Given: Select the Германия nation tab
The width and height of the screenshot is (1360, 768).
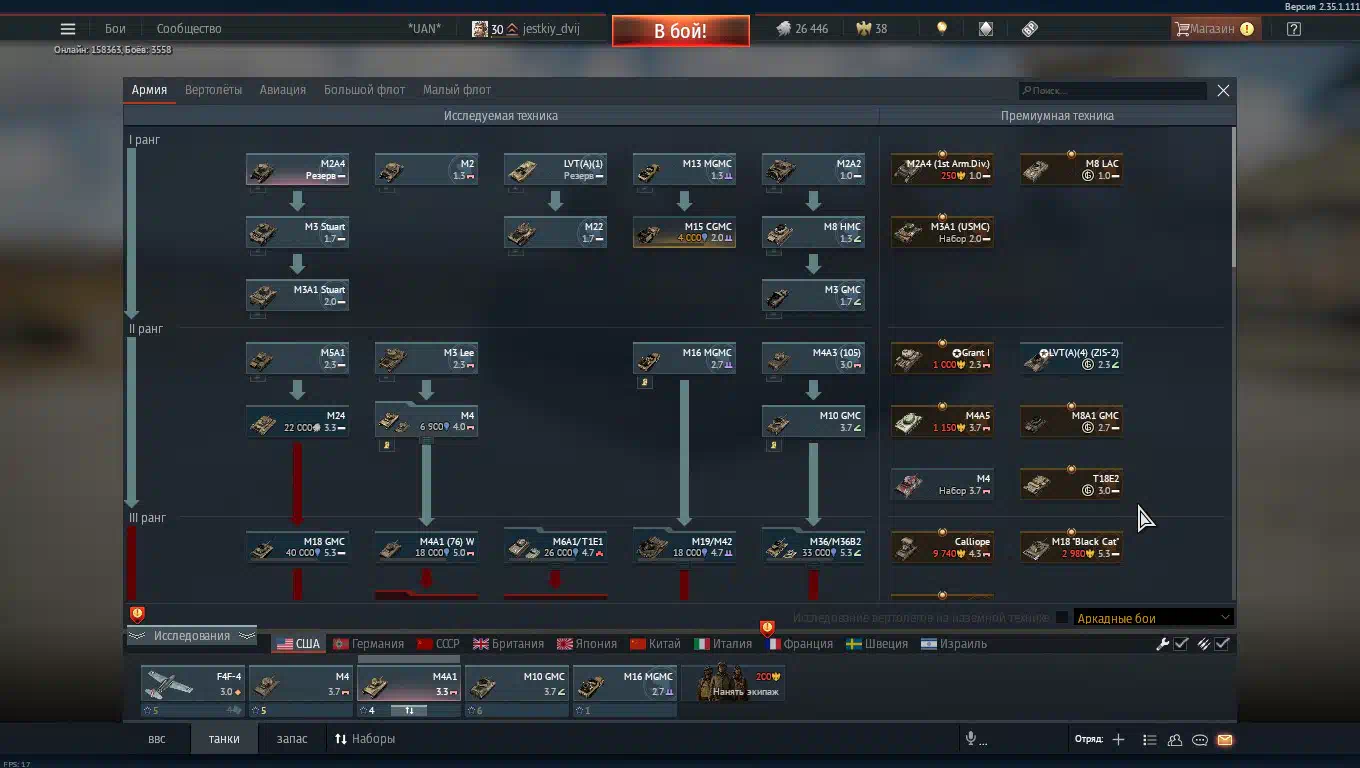Looking at the screenshot, I should (369, 644).
